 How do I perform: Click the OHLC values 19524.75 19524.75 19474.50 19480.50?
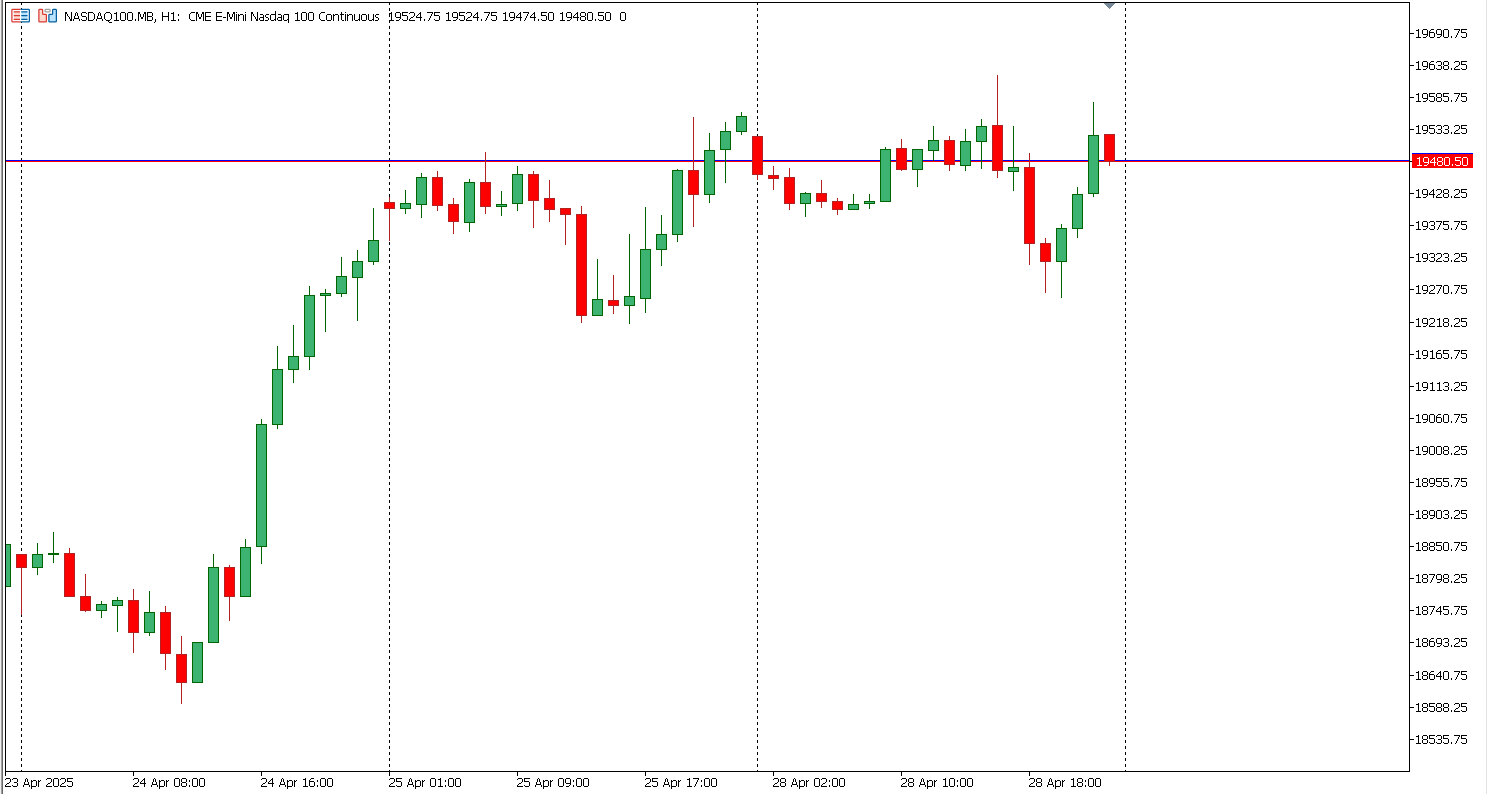500,16
